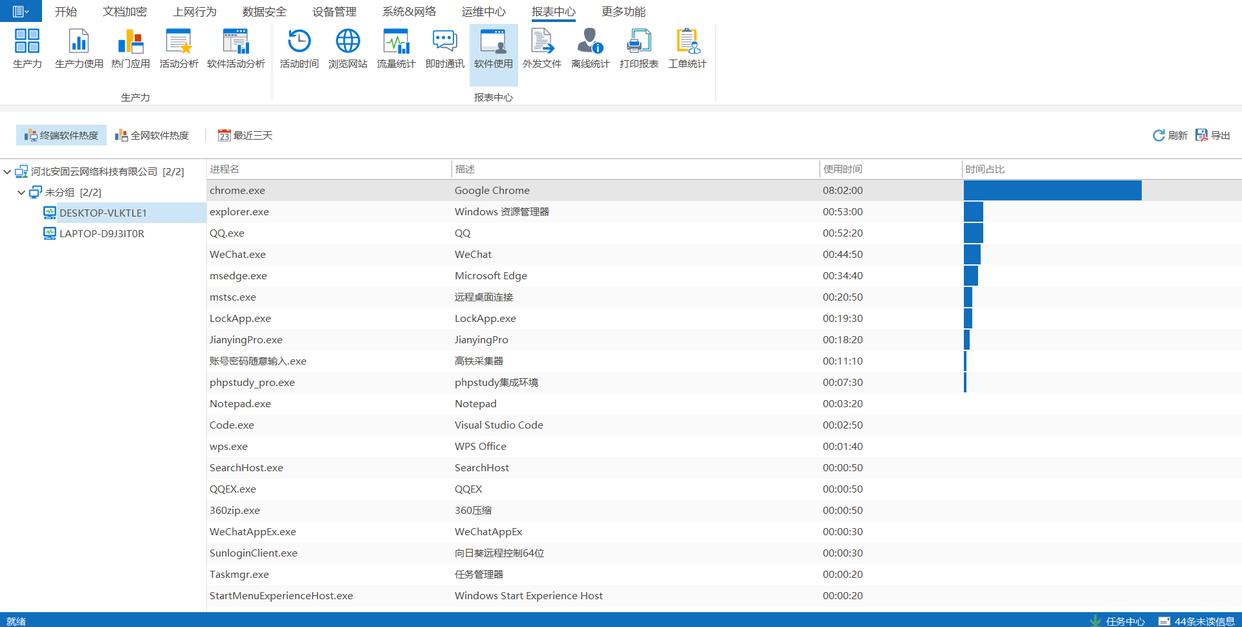Screen dimensions: 1242x627
Task: Open the 打印报表 report
Action: pos(638,48)
